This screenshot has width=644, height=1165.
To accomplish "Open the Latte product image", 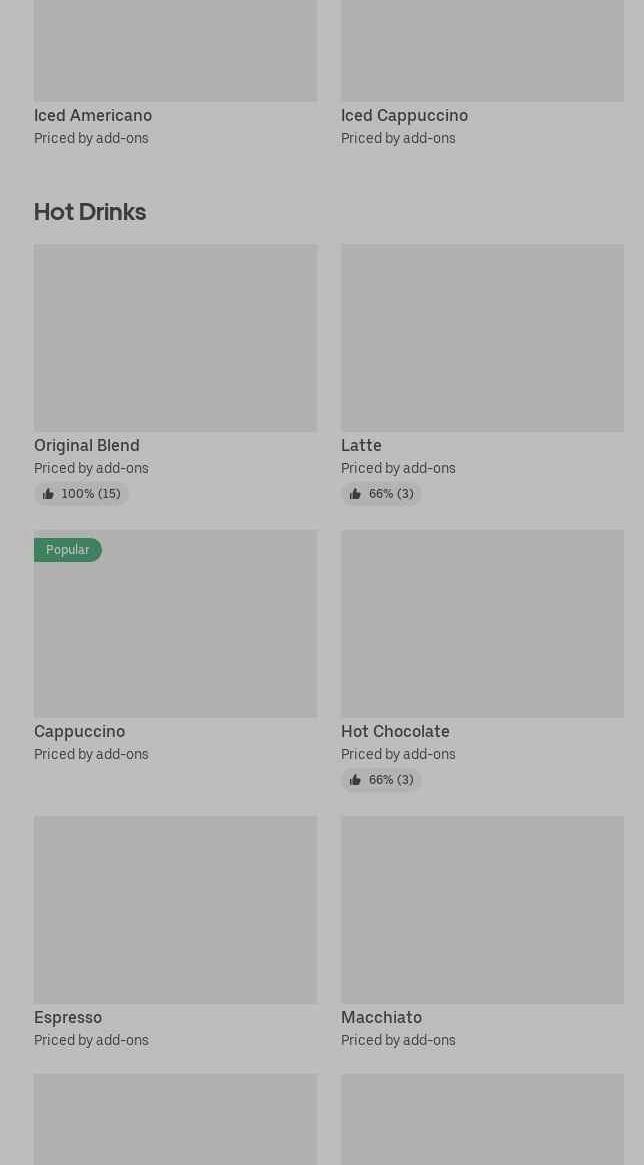I will 482,338.
